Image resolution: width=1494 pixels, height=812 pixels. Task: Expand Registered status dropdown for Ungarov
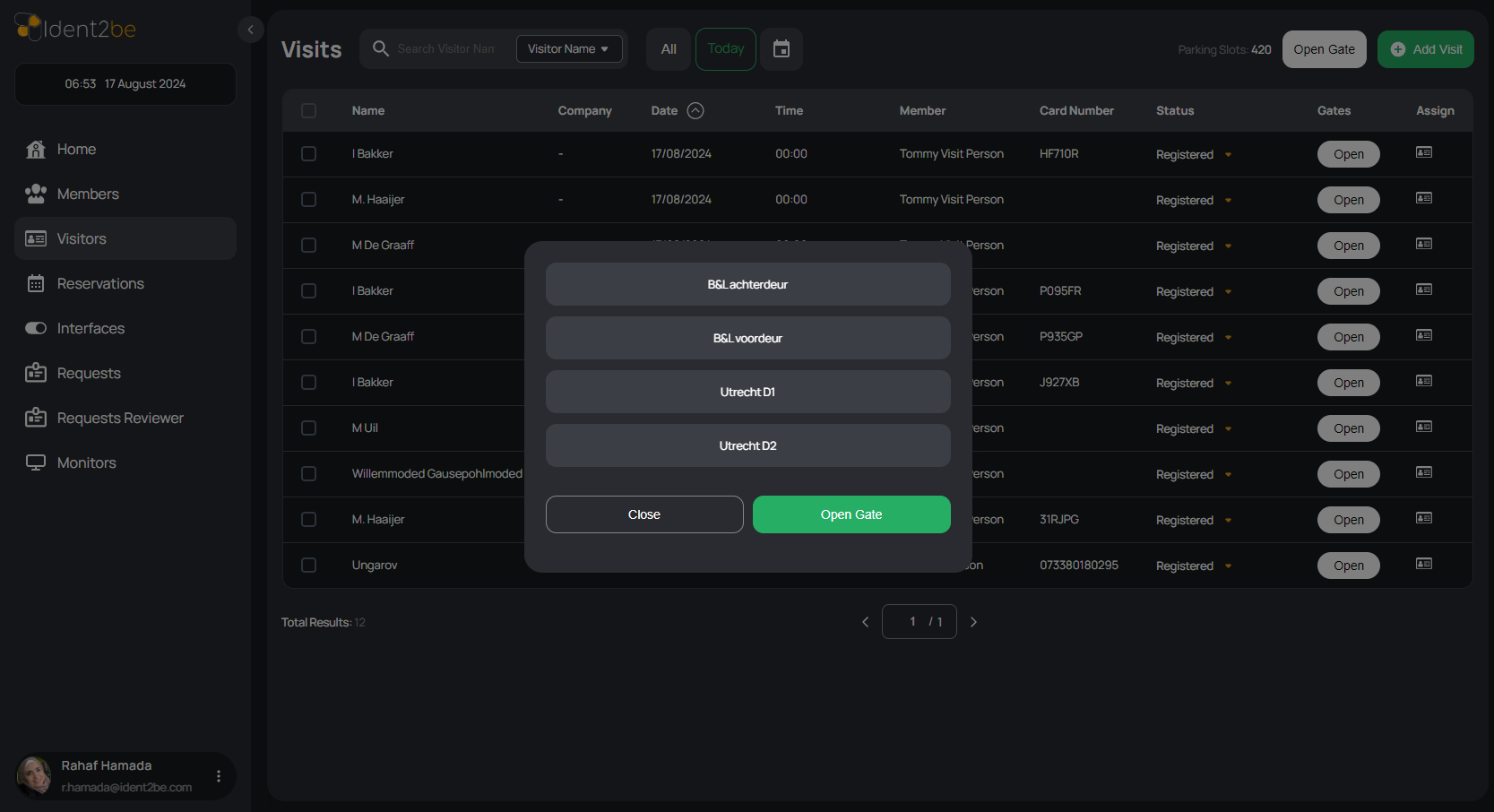(x=1228, y=566)
